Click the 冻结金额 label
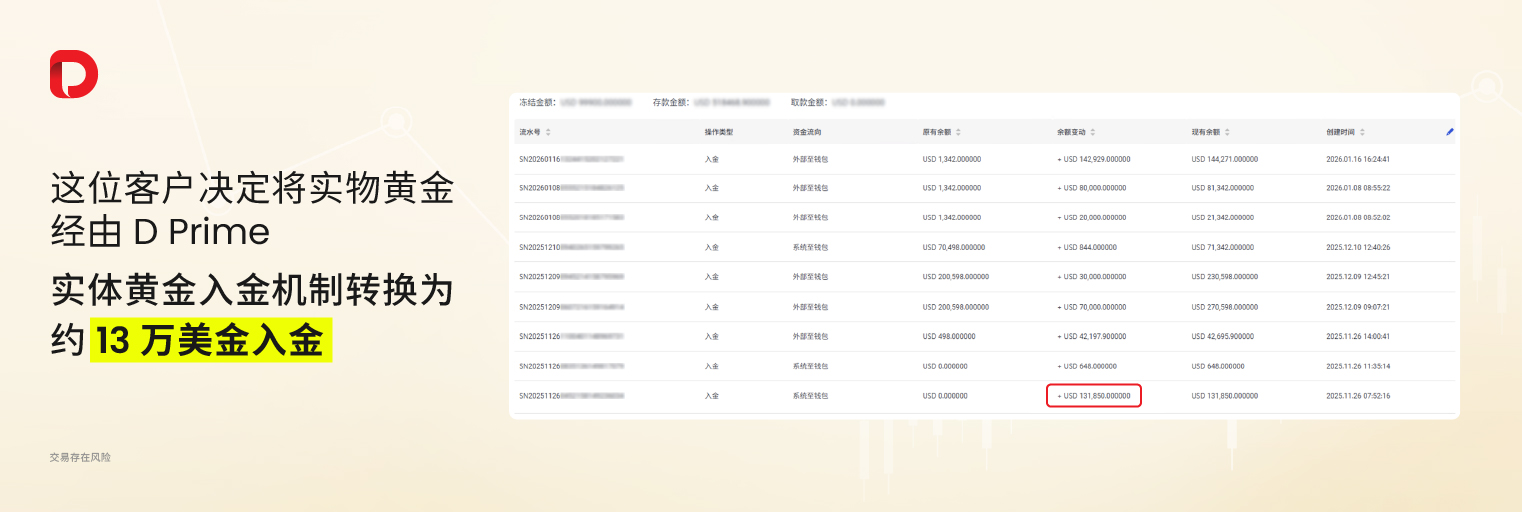1522x512 pixels. (x=536, y=102)
